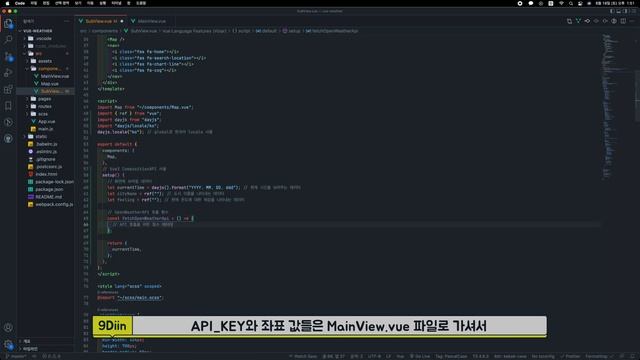Click the notifications bell in status bar

[x=632, y=356]
